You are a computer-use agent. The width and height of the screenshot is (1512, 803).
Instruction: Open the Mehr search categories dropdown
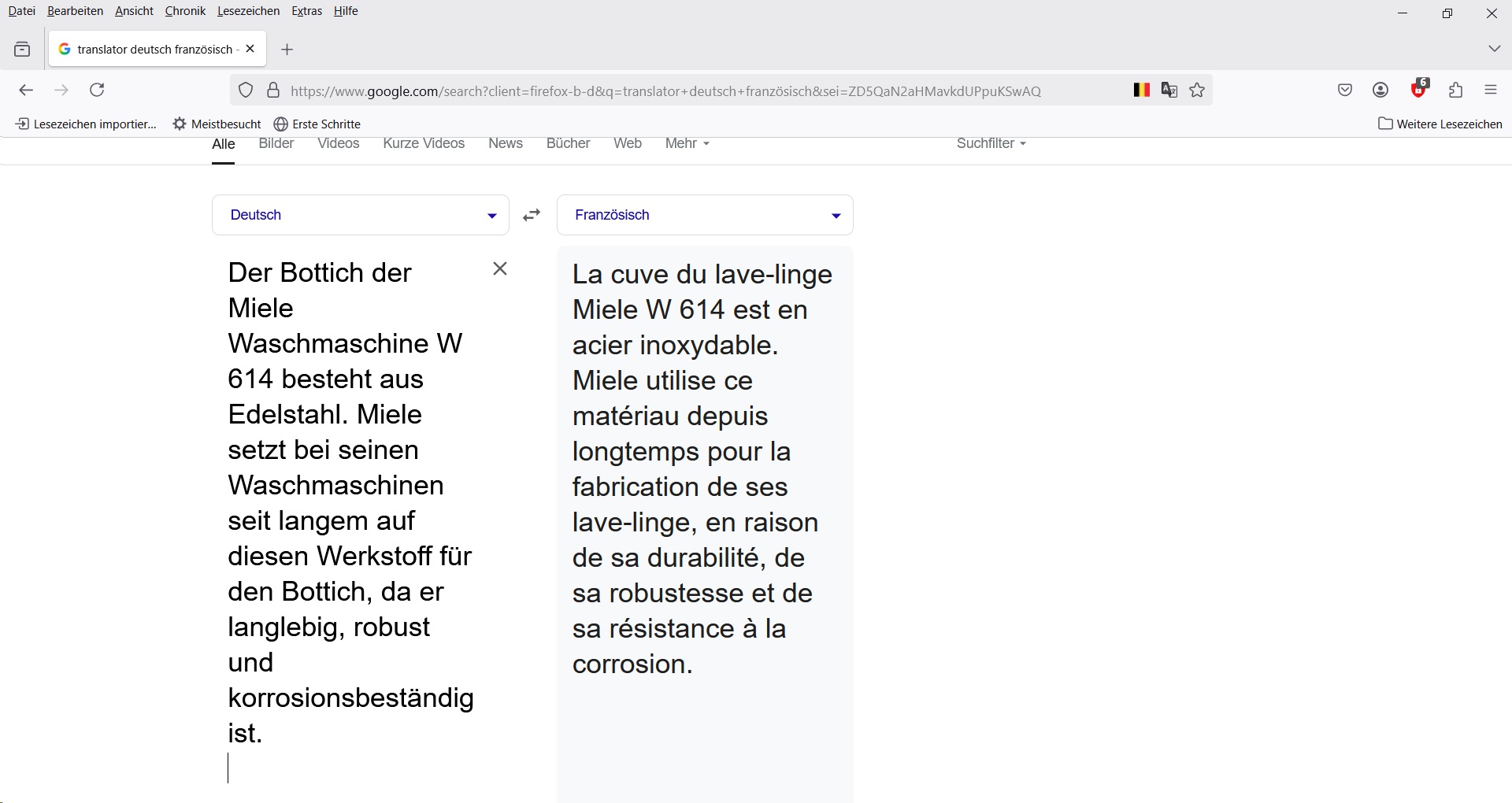click(x=687, y=143)
